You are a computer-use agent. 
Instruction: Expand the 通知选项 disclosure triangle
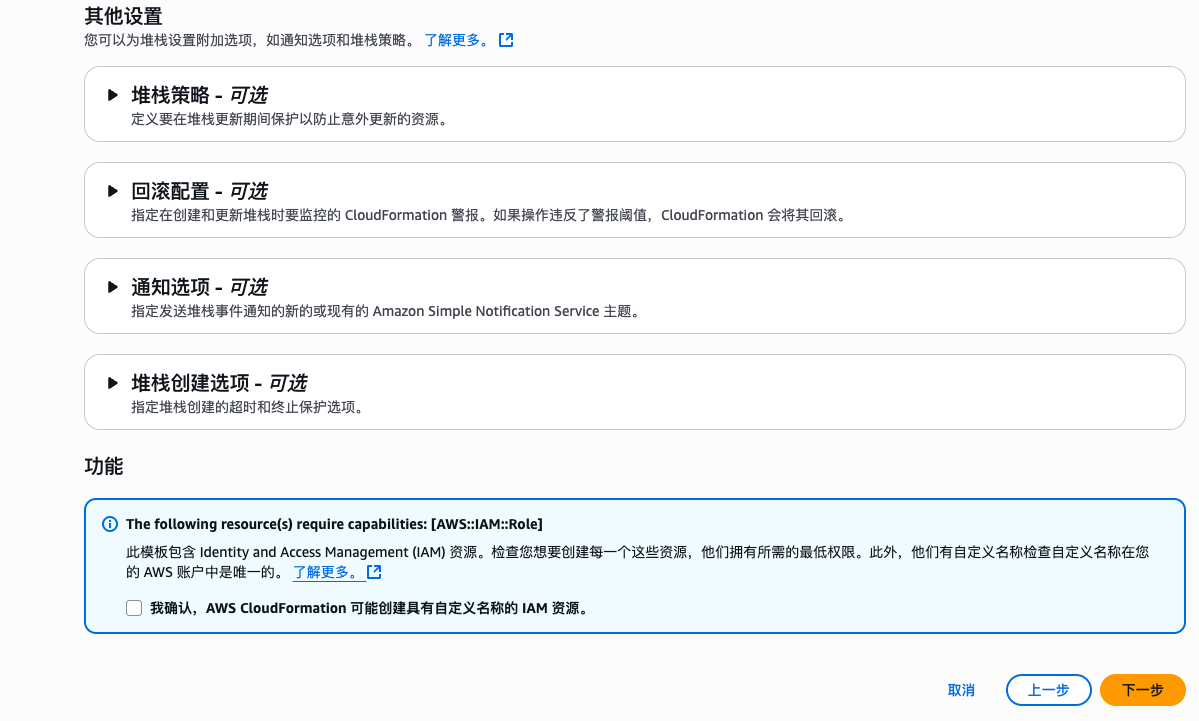pos(112,287)
